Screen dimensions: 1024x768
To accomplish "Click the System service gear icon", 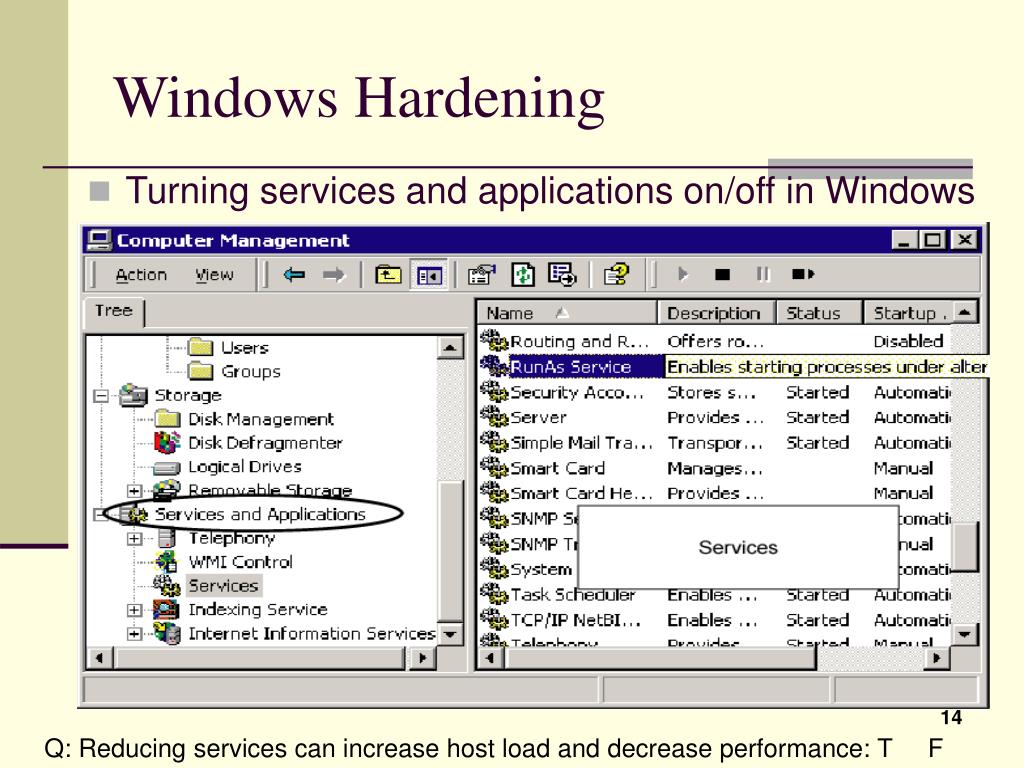I will [494, 569].
